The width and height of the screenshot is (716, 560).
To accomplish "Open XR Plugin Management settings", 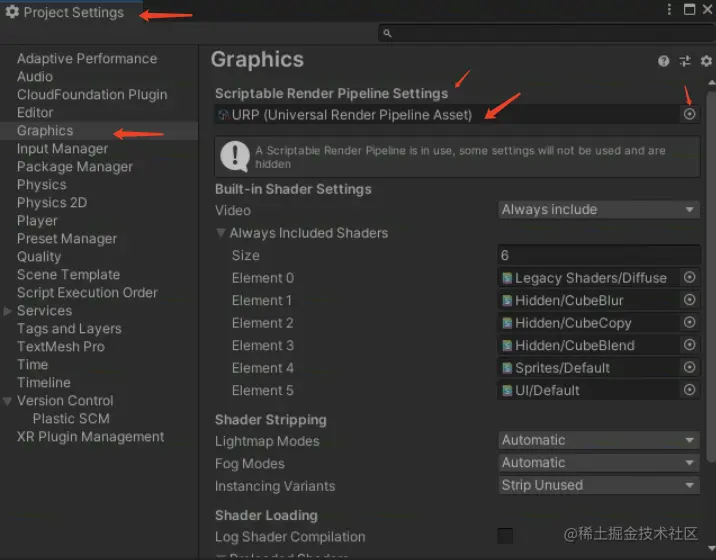I will tap(90, 437).
